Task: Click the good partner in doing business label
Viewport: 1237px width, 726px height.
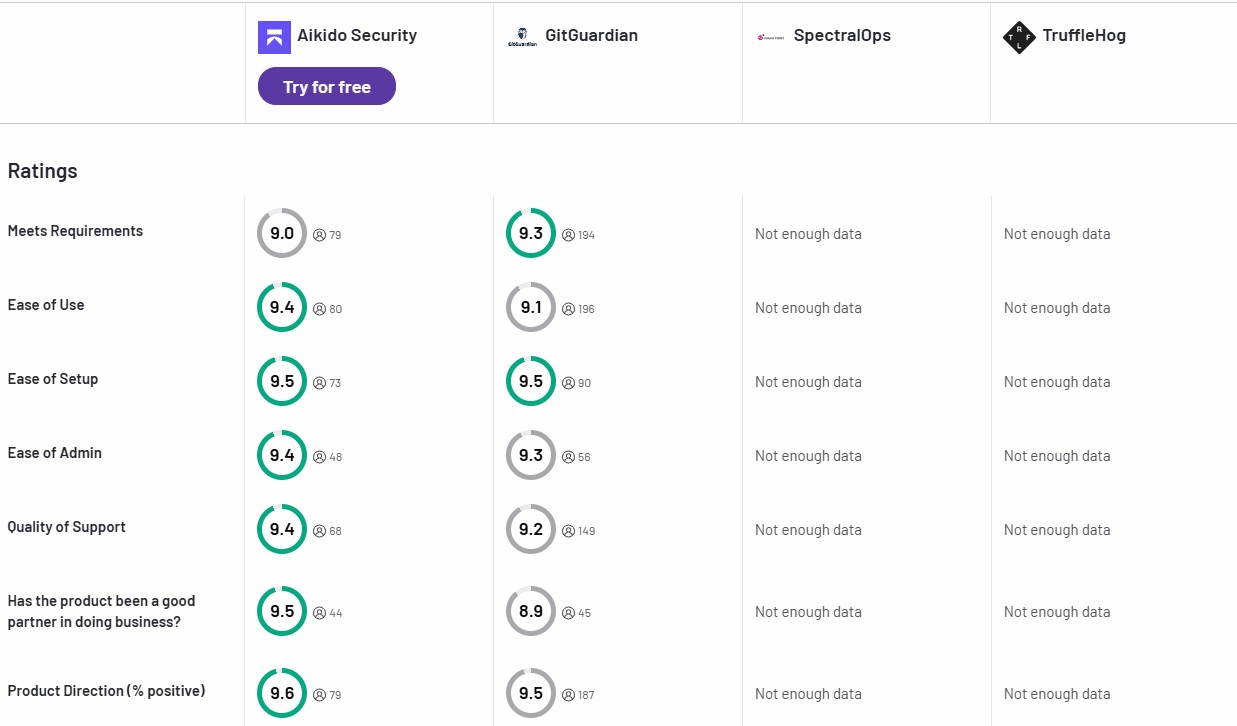Action: pos(102,611)
